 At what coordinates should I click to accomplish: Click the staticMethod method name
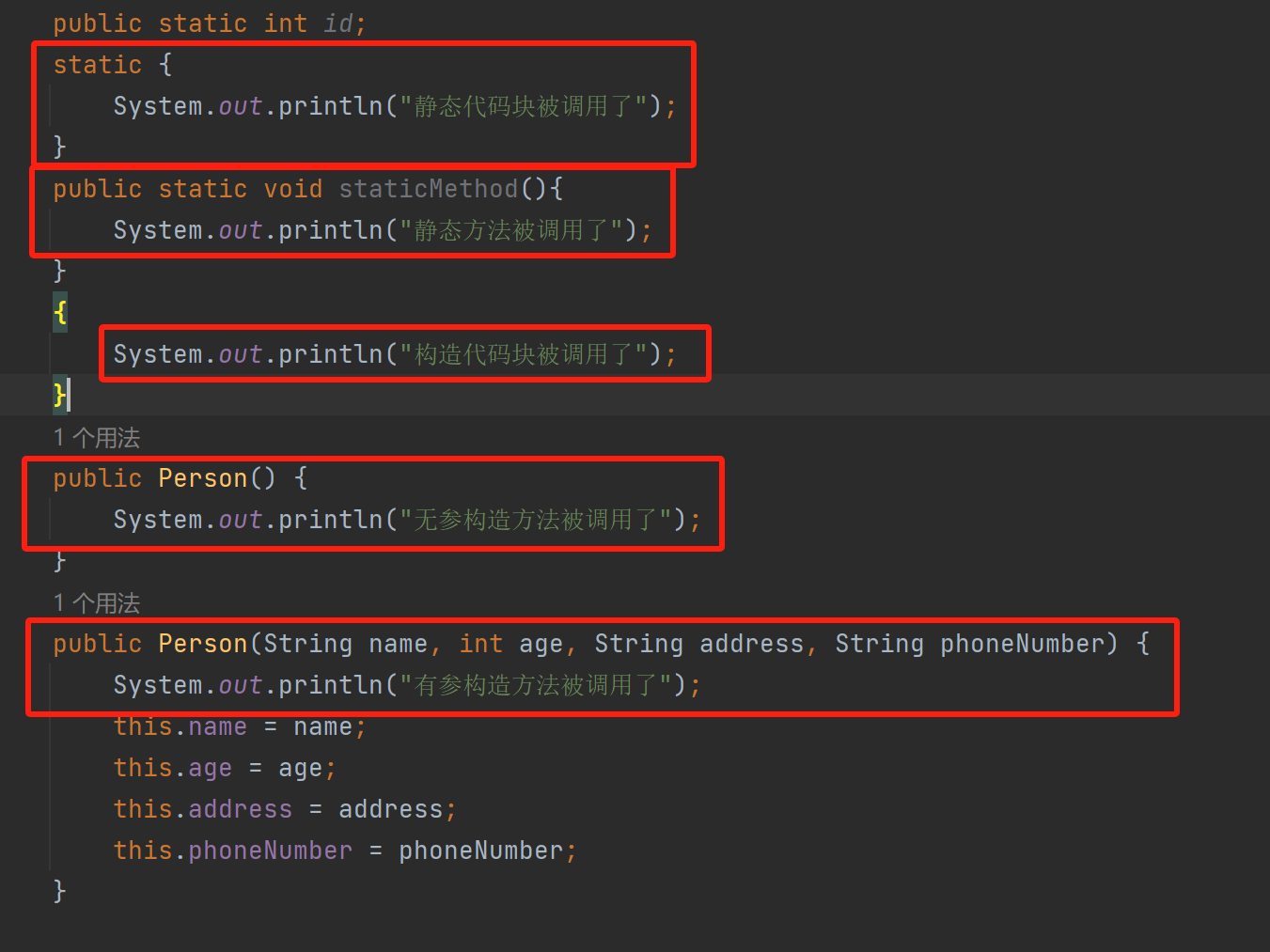coord(428,189)
